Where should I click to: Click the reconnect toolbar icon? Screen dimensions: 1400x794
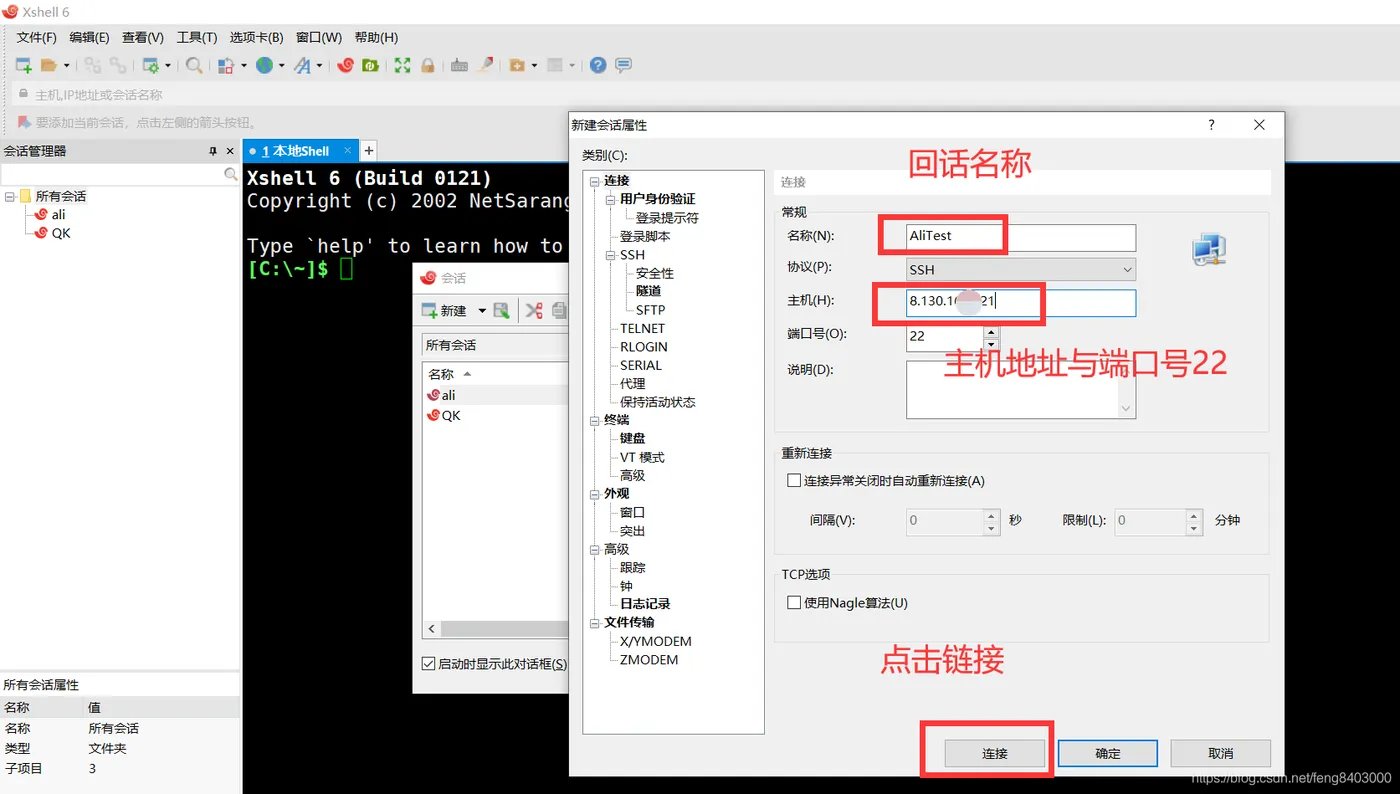pos(118,65)
